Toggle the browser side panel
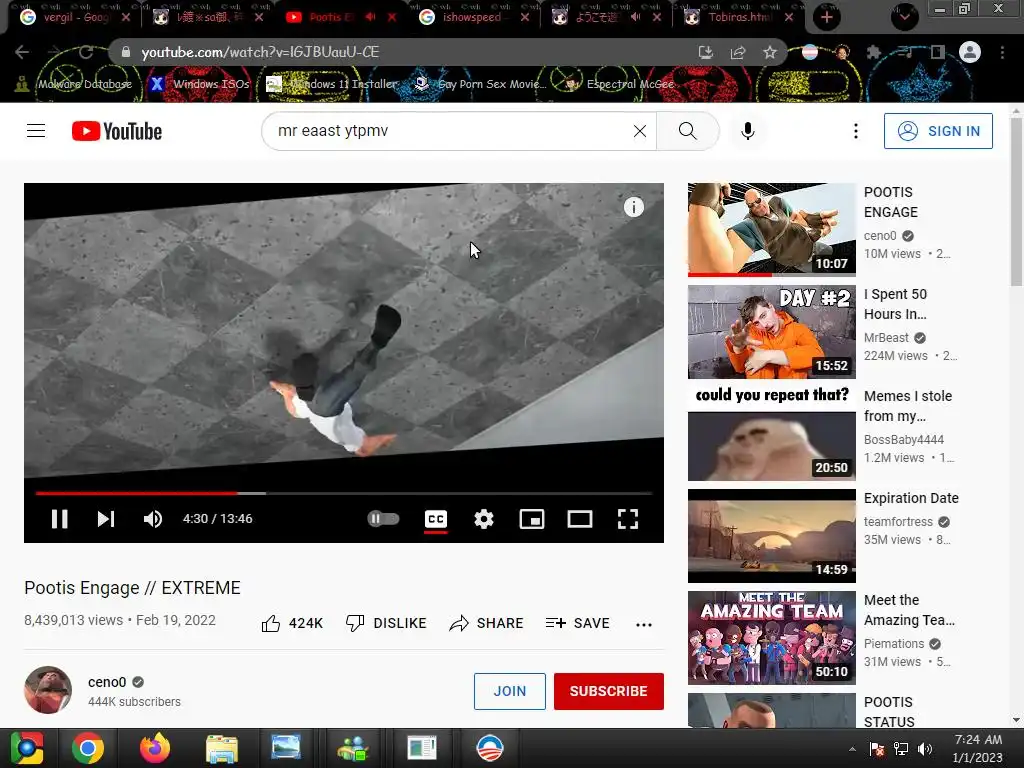 (x=938, y=52)
